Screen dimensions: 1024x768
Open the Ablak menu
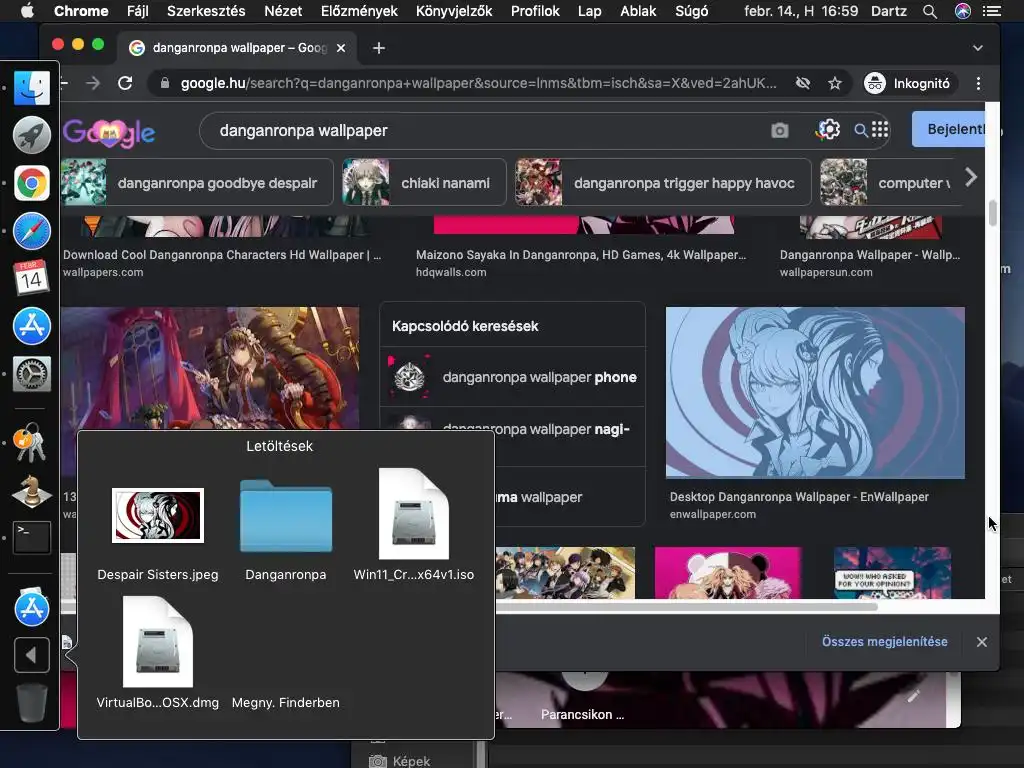638,11
